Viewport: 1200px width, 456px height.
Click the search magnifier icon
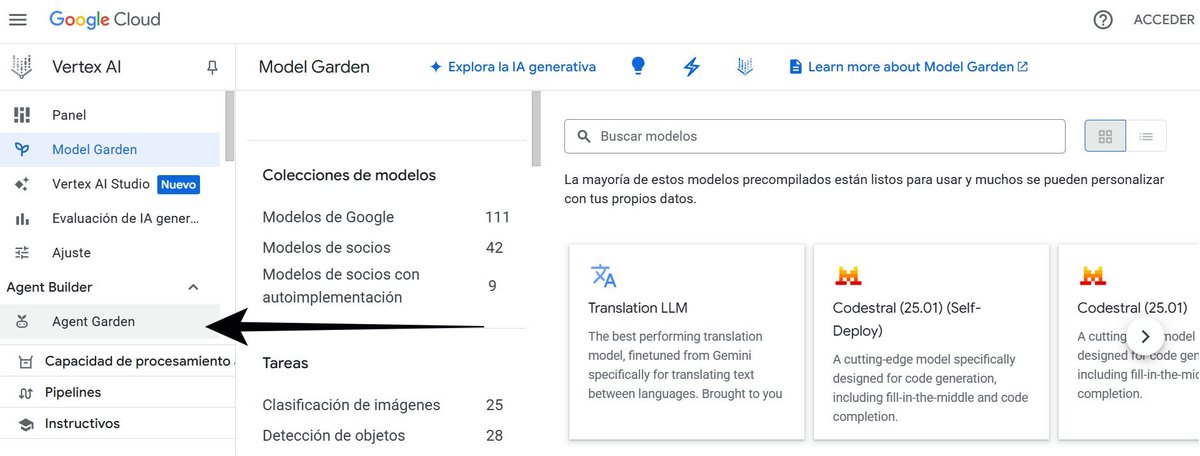[x=584, y=136]
